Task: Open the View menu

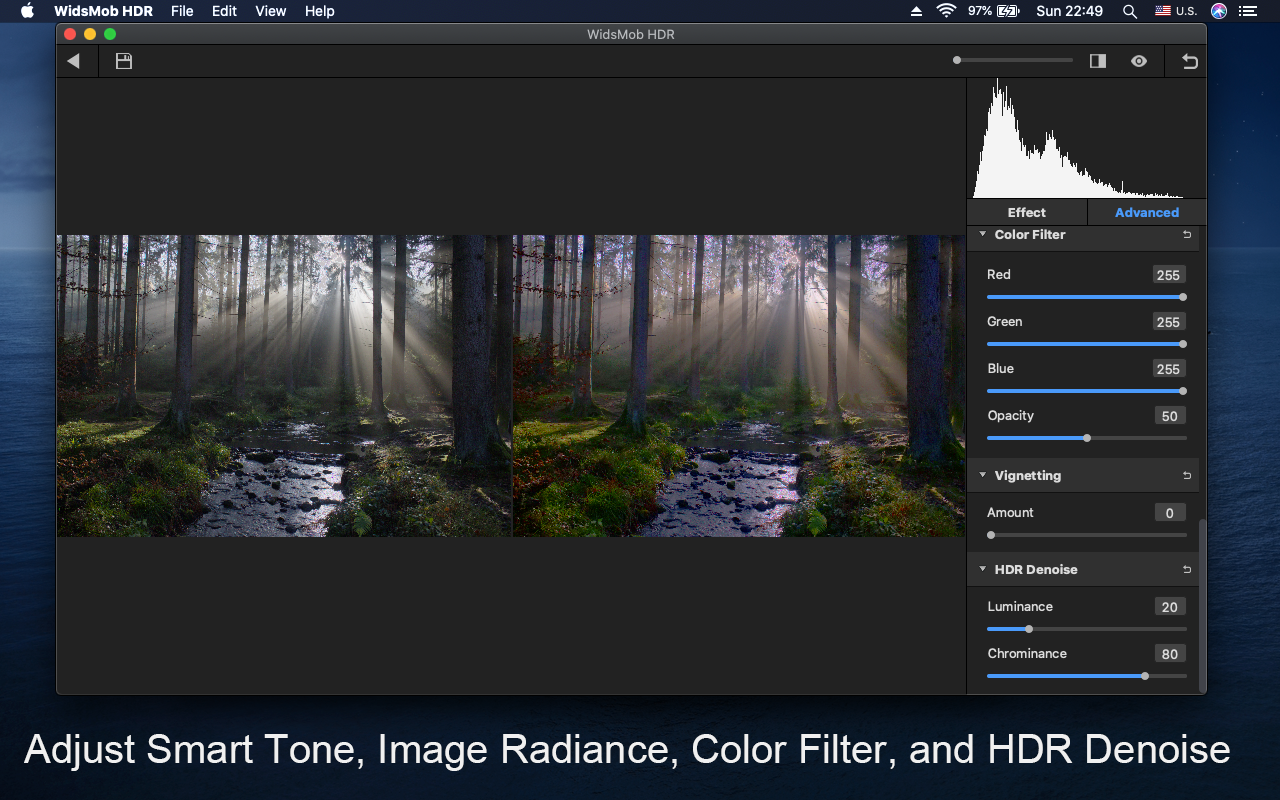Action: point(270,11)
